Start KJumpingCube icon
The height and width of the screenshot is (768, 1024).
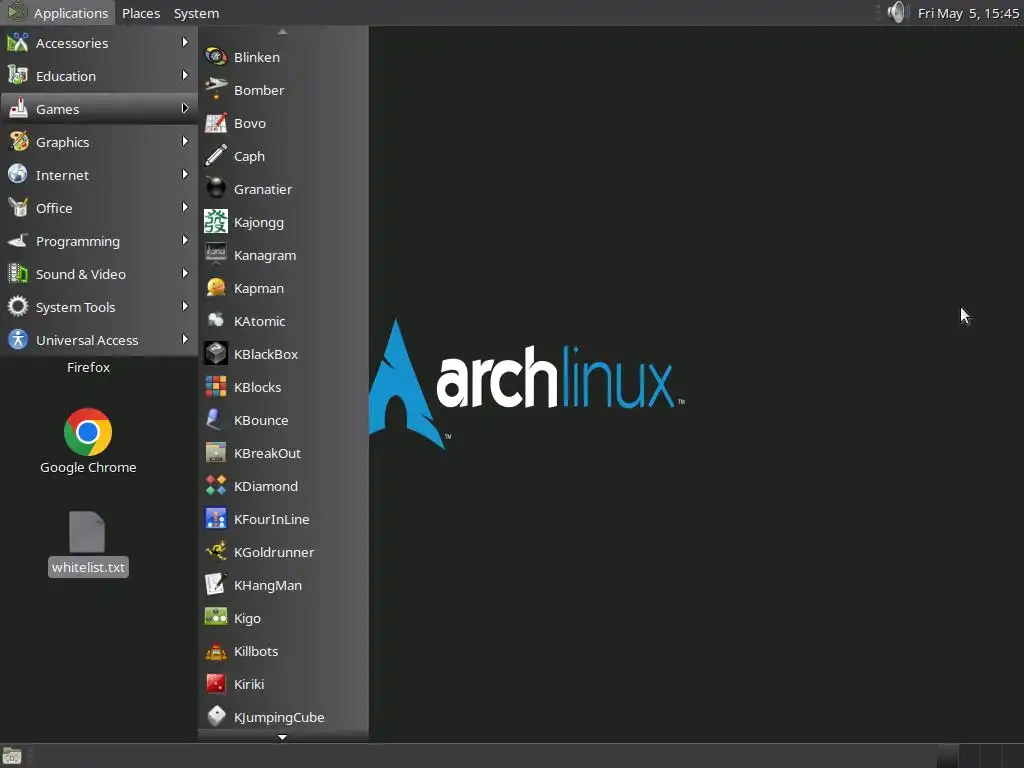pos(216,716)
